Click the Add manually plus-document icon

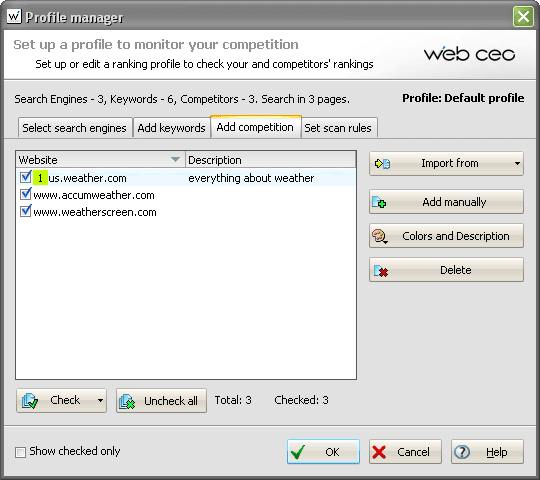(x=379, y=202)
